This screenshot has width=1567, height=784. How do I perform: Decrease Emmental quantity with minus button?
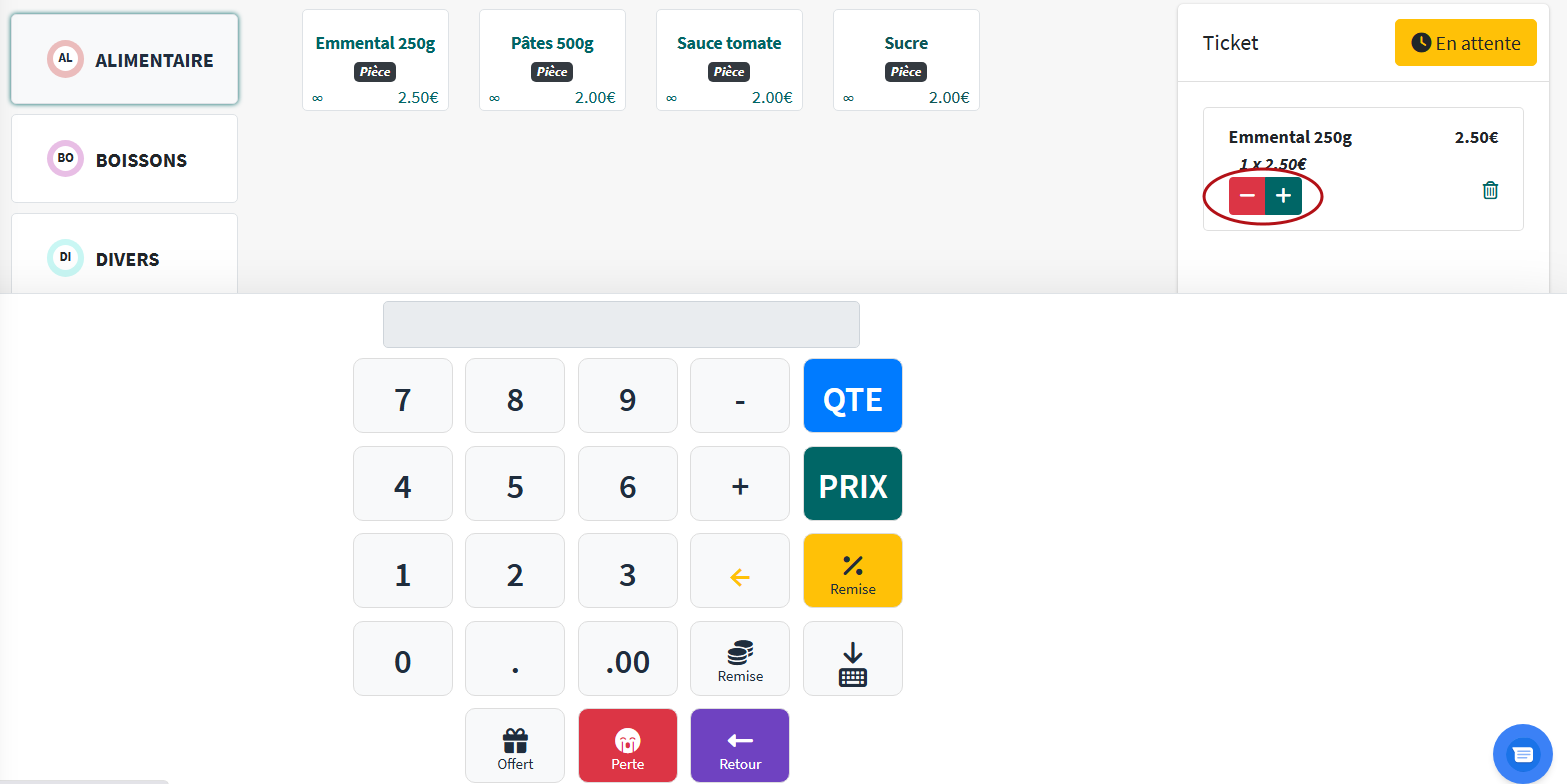point(1247,196)
